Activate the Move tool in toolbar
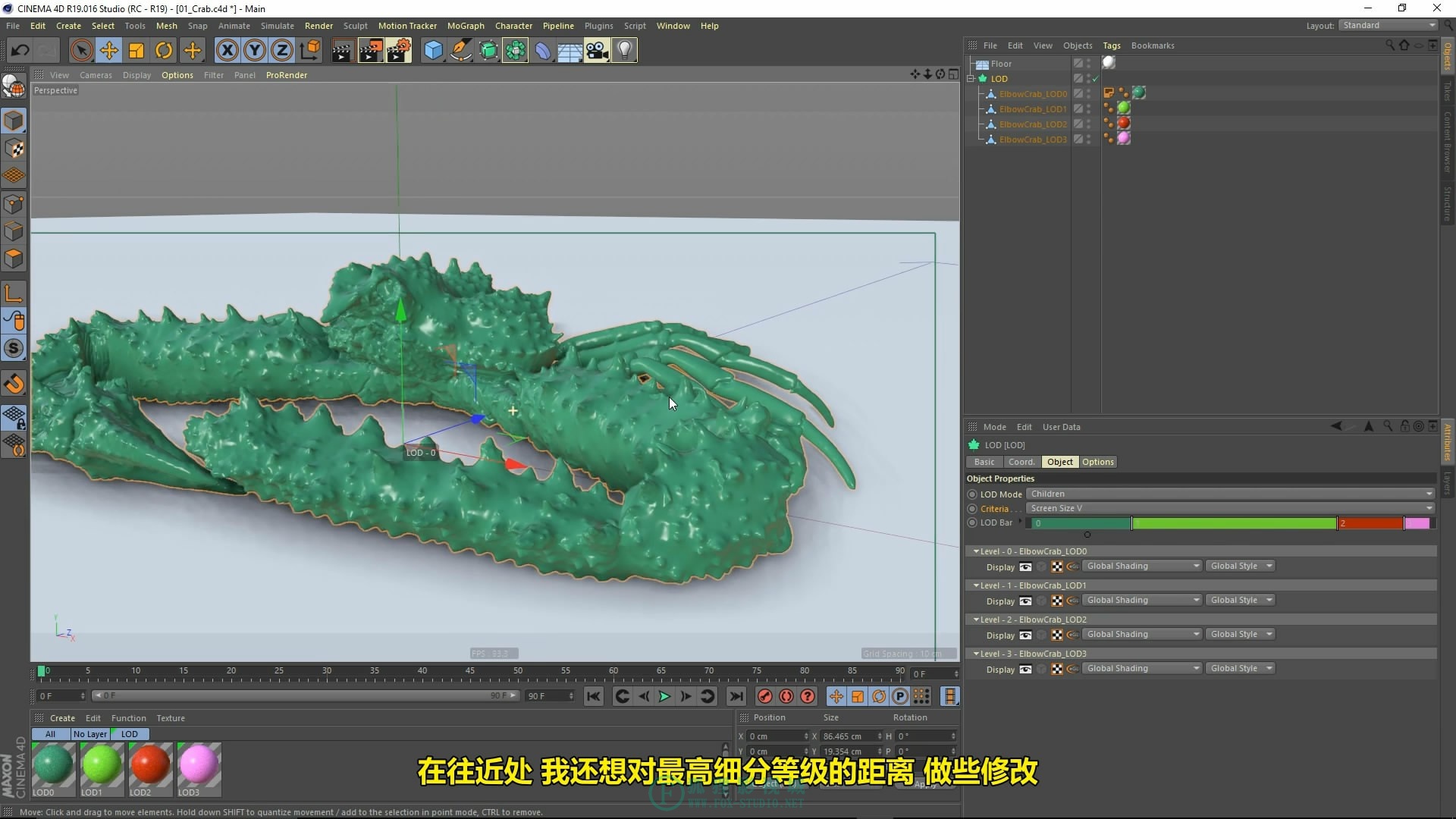Image resolution: width=1456 pixels, height=819 pixels. 109,51
